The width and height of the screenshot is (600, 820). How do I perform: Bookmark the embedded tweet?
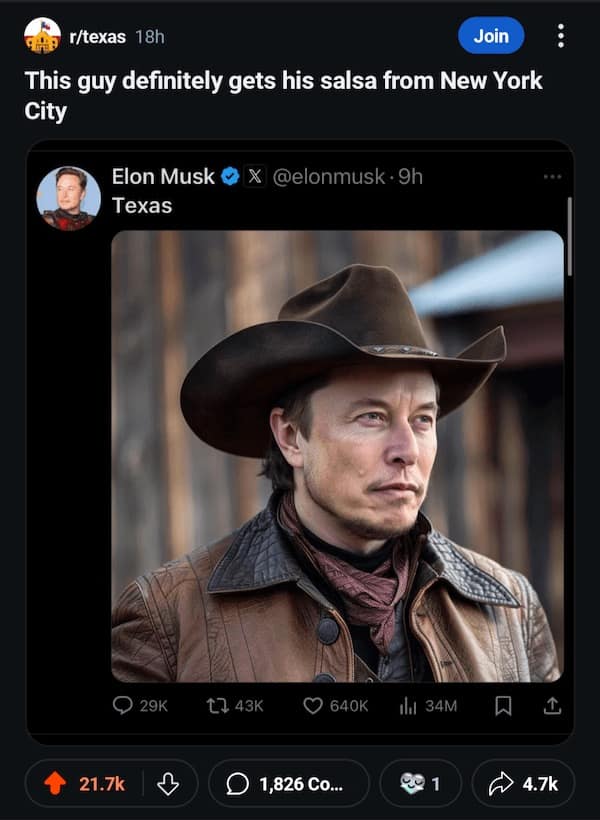point(504,705)
